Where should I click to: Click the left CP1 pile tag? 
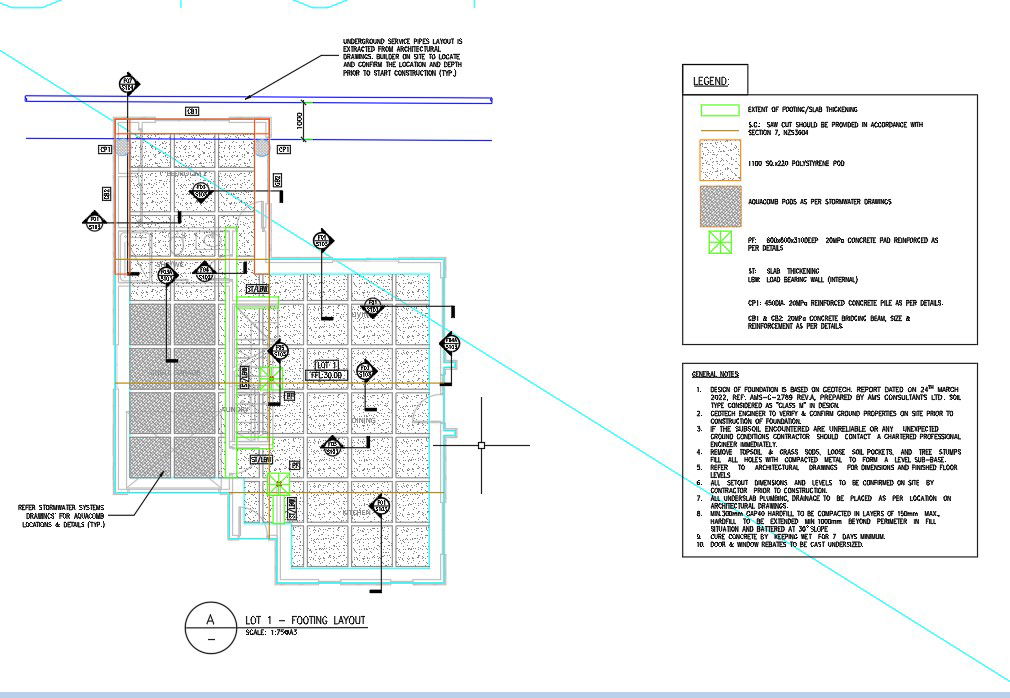pyautogui.click(x=104, y=149)
